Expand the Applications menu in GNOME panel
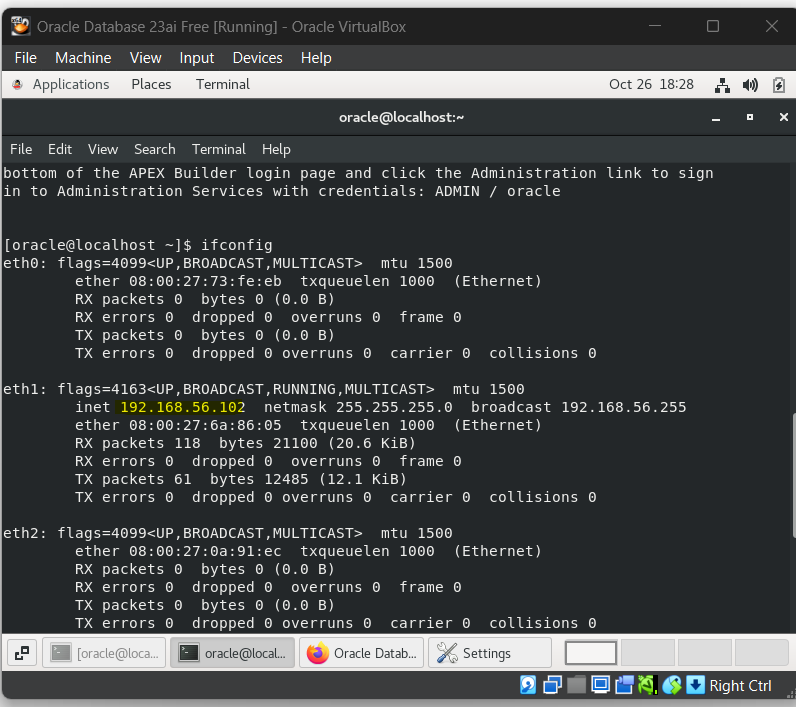This screenshot has width=796, height=707. click(x=61, y=85)
